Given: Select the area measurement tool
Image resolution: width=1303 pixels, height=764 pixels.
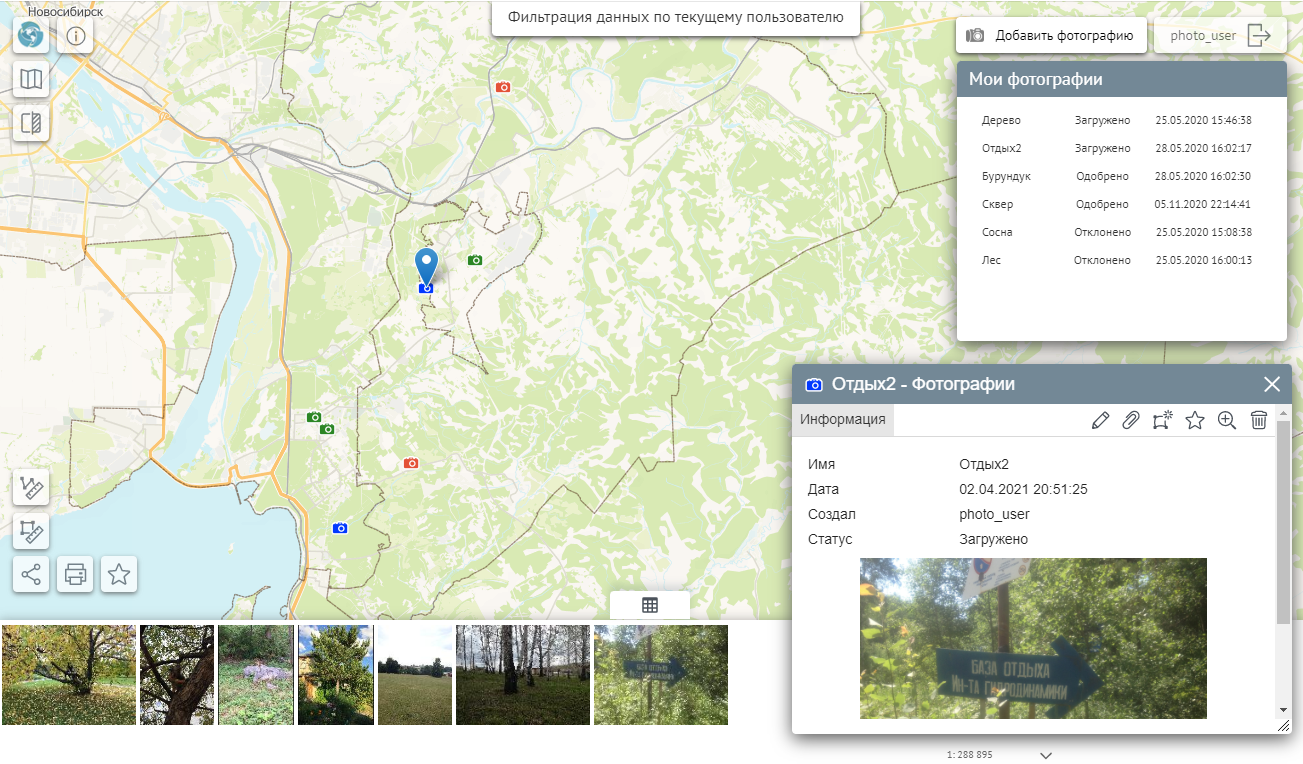Looking at the screenshot, I should (31, 531).
